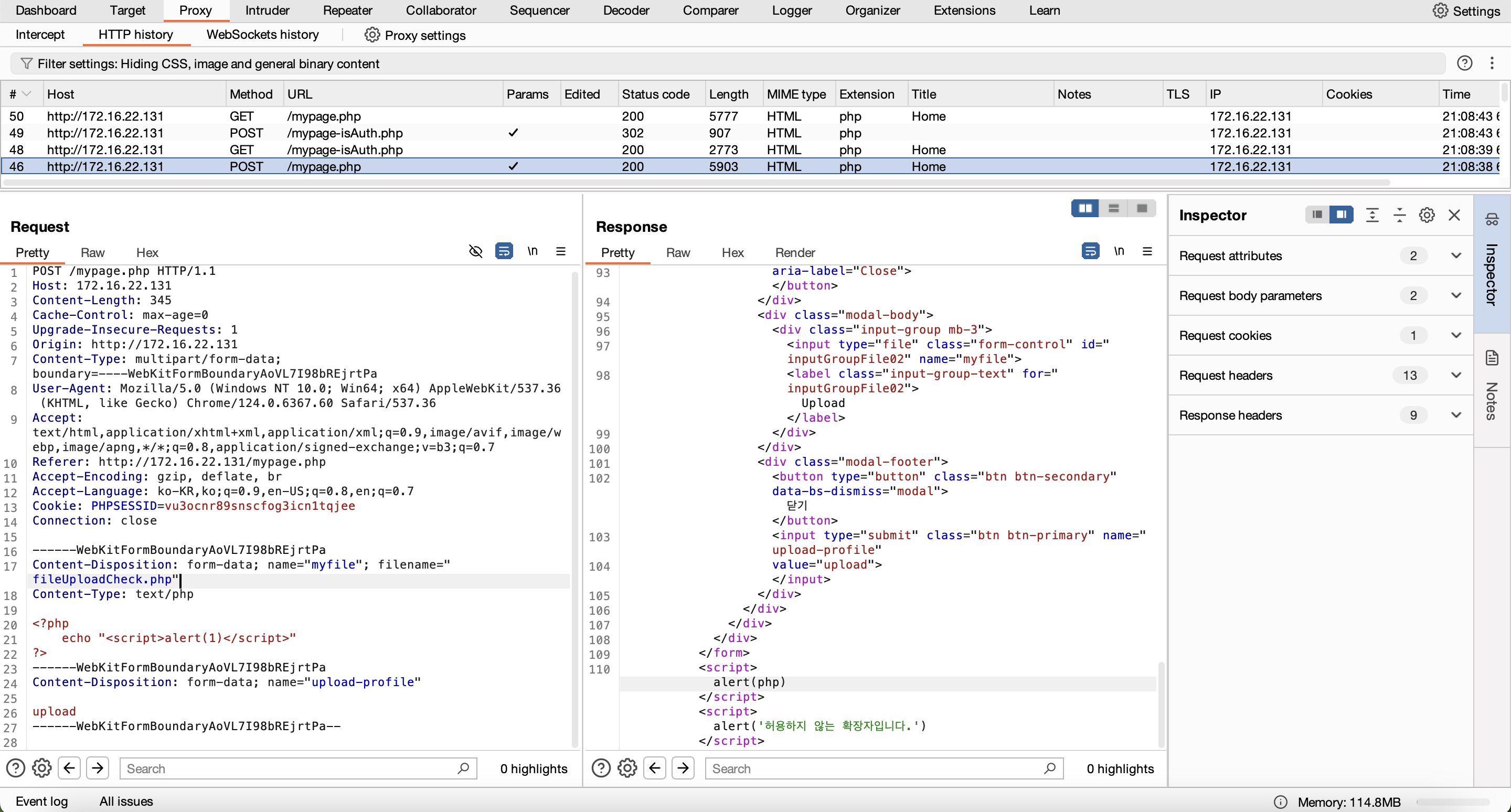Open Proxy settings gear
This screenshot has width=1511, height=812.
tap(372, 35)
